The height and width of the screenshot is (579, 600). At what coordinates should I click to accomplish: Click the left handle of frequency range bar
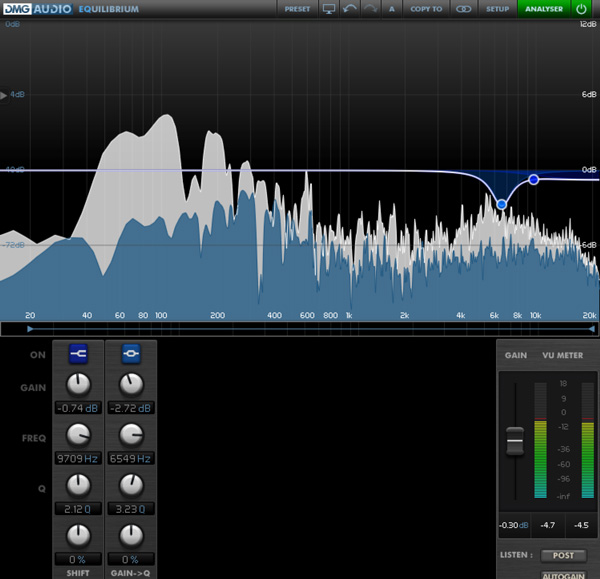point(30,329)
